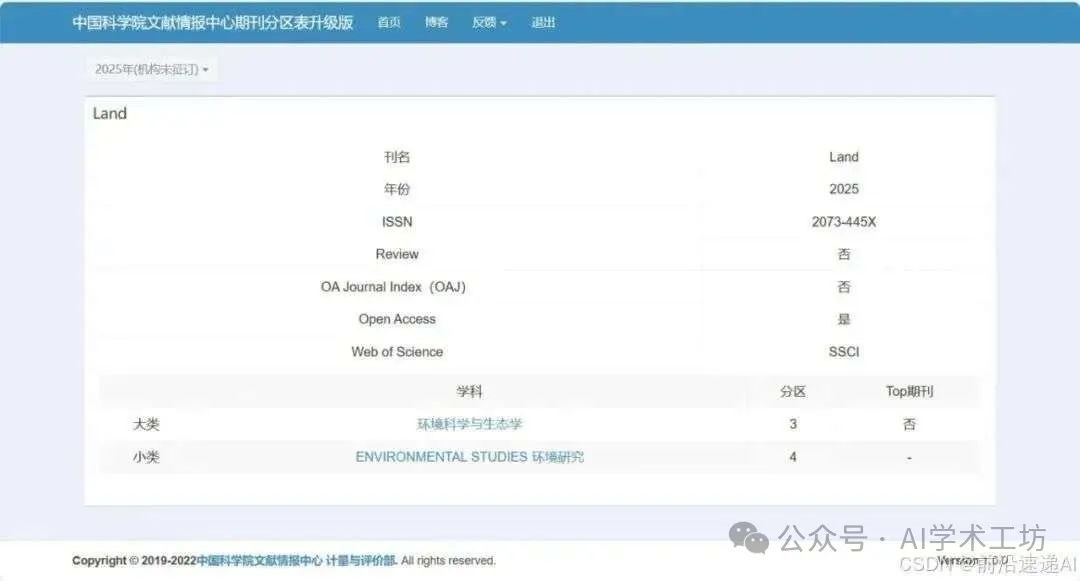Image resolution: width=1080 pixels, height=581 pixels.
Task: Select the Open Access value 是
Action: 844,319
